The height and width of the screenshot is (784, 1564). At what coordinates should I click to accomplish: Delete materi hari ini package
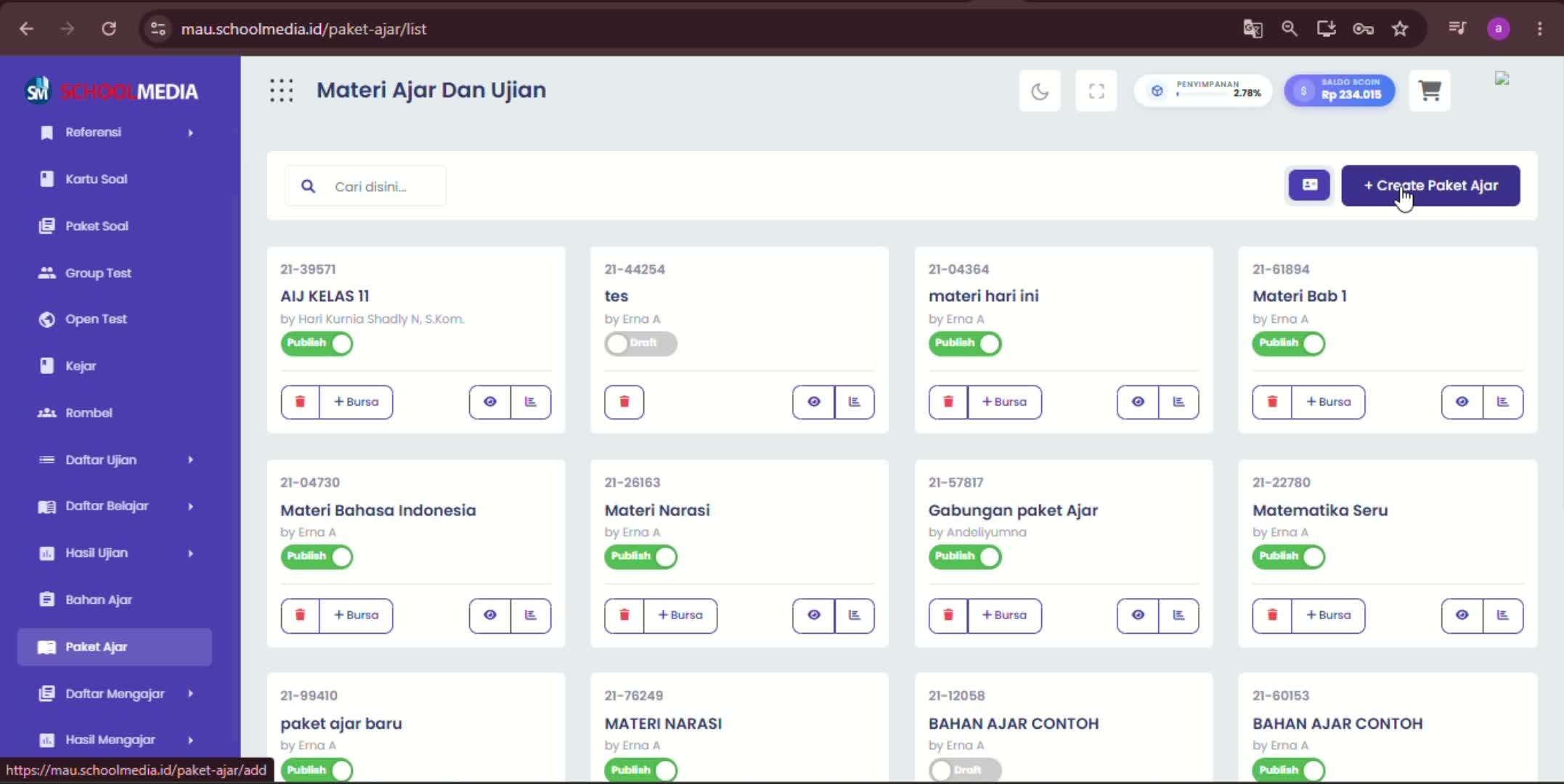tap(948, 402)
